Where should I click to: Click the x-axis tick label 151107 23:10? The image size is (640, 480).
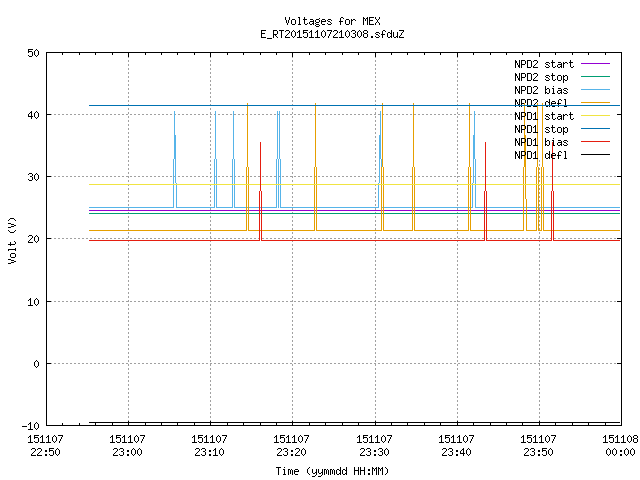click(209, 445)
